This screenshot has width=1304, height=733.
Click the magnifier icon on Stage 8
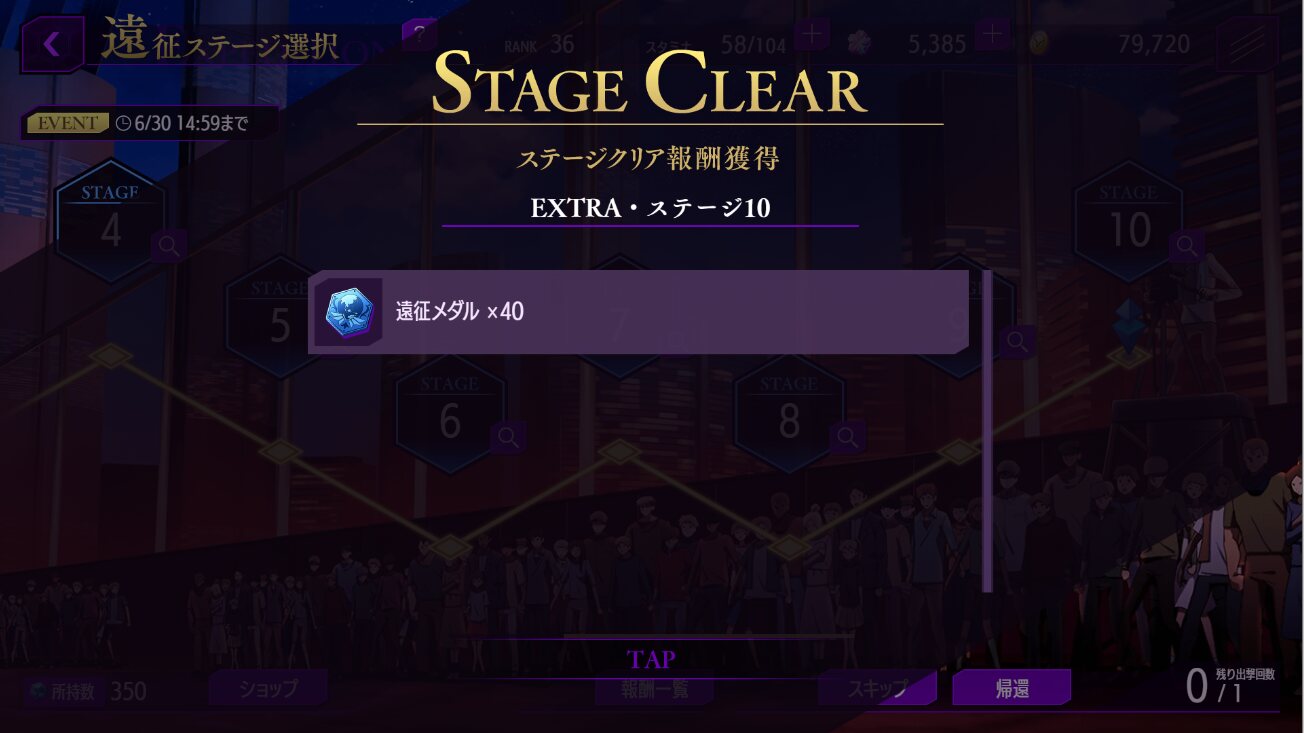[x=848, y=436]
